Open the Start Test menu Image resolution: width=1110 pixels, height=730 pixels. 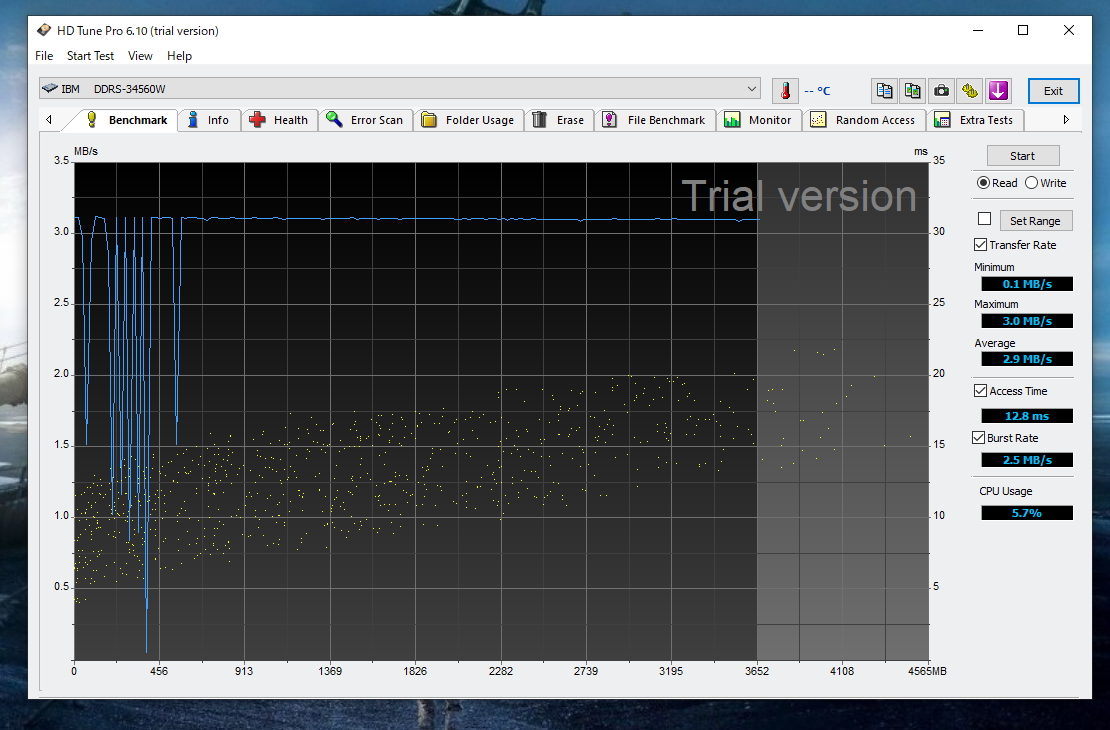(x=90, y=56)
